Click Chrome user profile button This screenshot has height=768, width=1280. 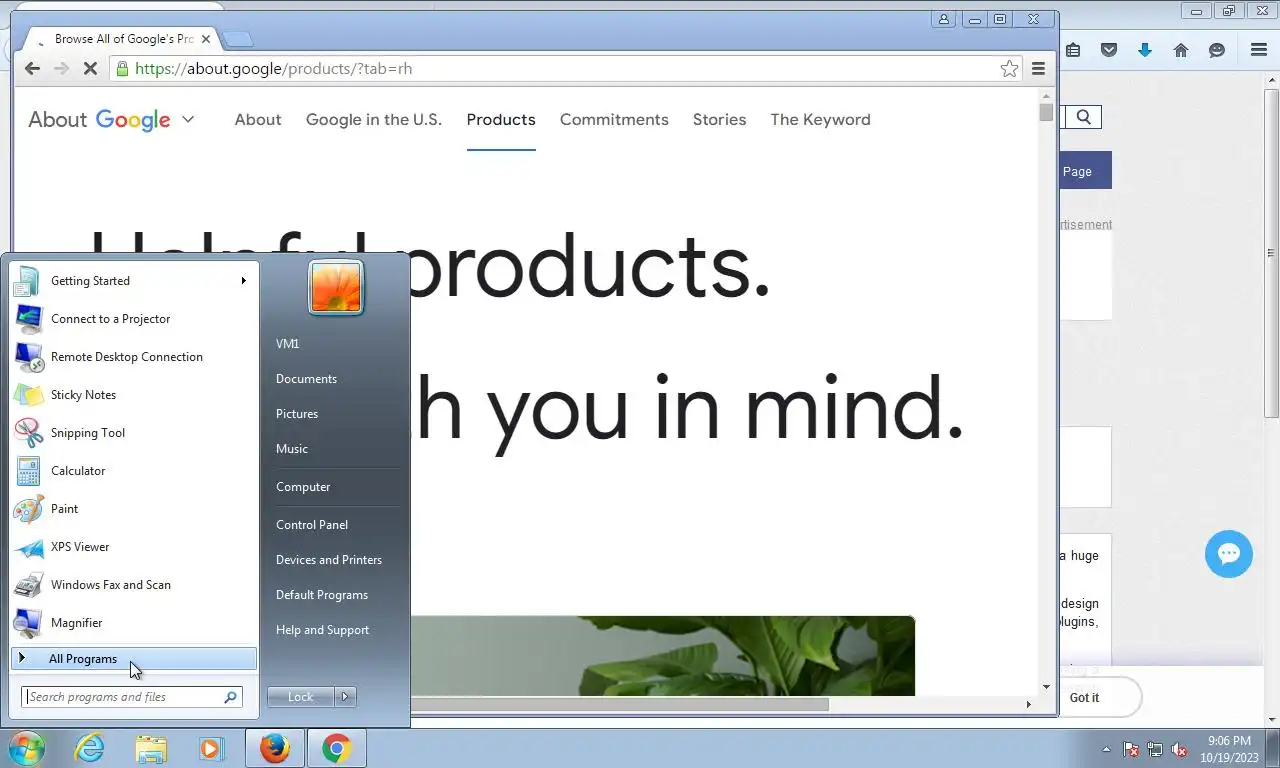click(x=943, y=19)
